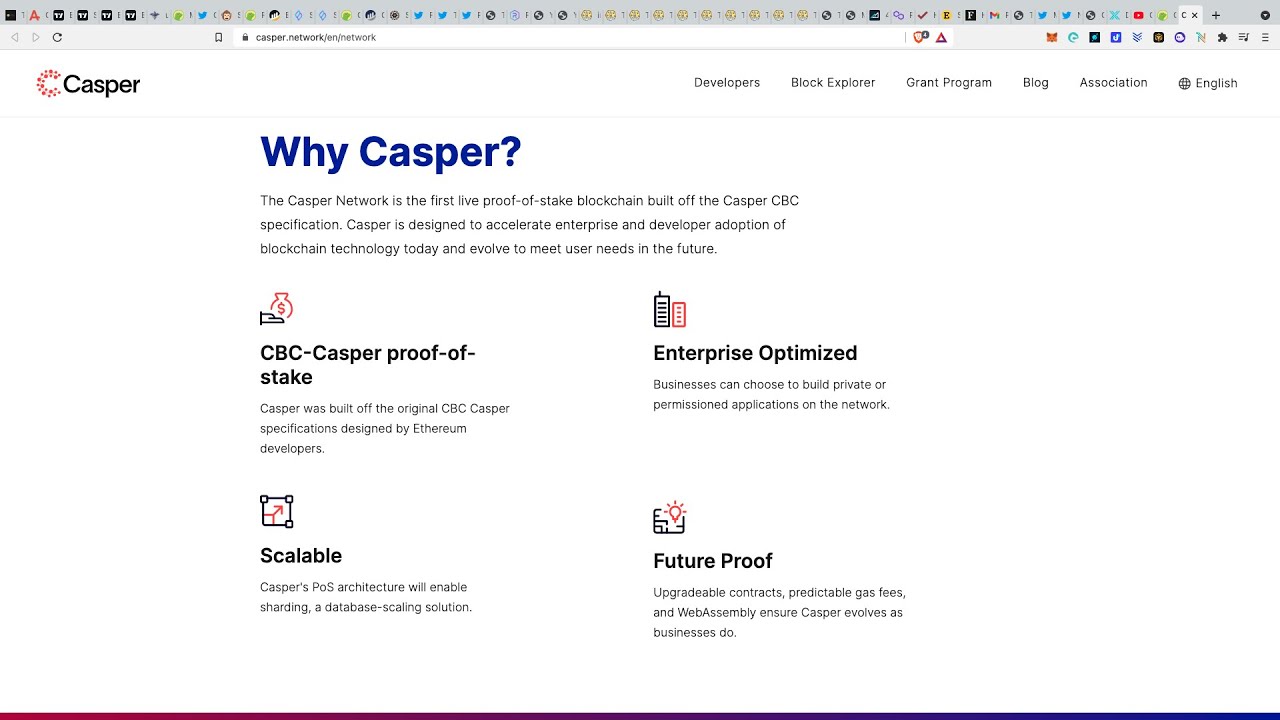Switch to the first dark terminal-style tab

pos(10,15)
